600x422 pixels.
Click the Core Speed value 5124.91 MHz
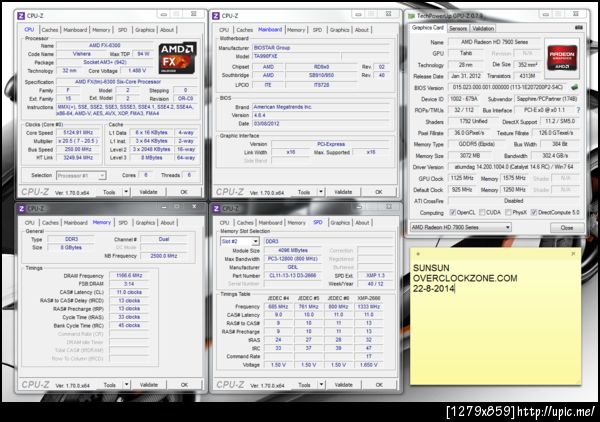[78, 133]
